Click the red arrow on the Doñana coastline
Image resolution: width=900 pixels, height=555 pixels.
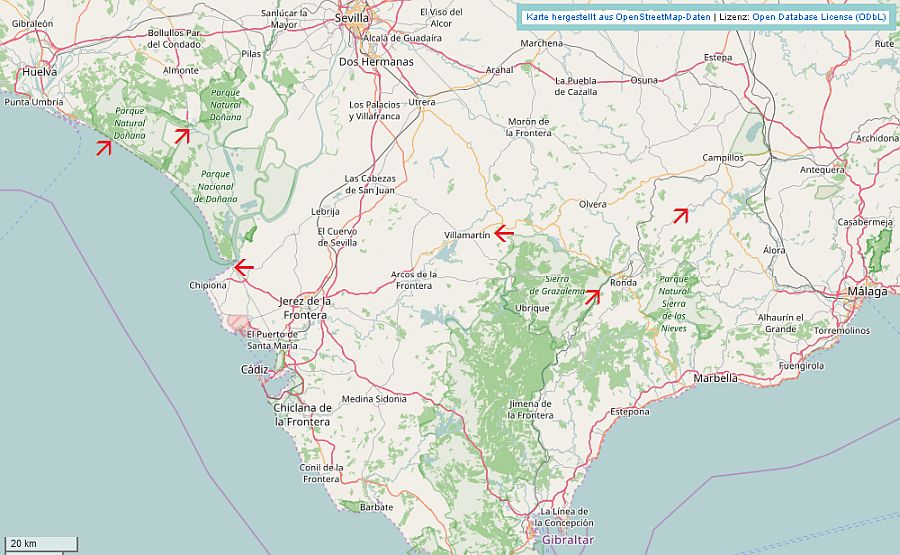point(104,148)
